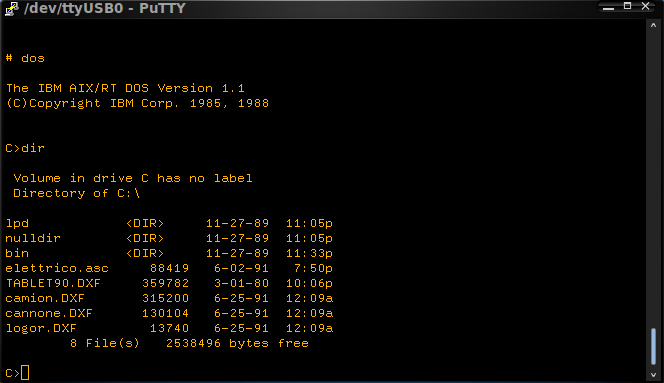Click the '# dos' command line
Image resolution: width=664 pixels, height=383 pixels.
[x=25, y=58]
